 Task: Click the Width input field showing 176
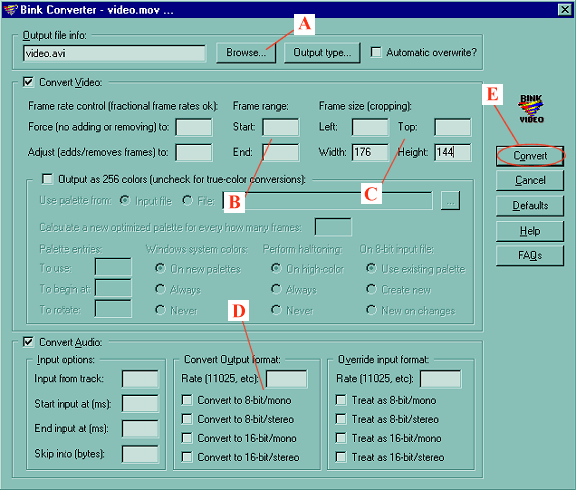coord(370,152)
